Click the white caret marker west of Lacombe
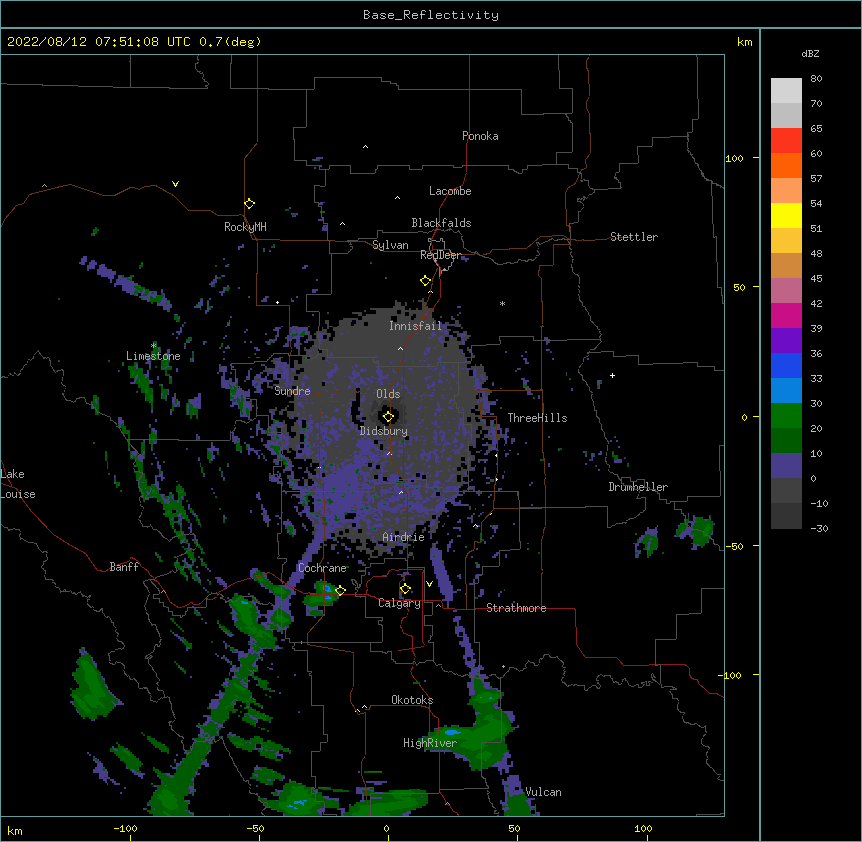This screenshot has width=862, height=842. [397, 197]
